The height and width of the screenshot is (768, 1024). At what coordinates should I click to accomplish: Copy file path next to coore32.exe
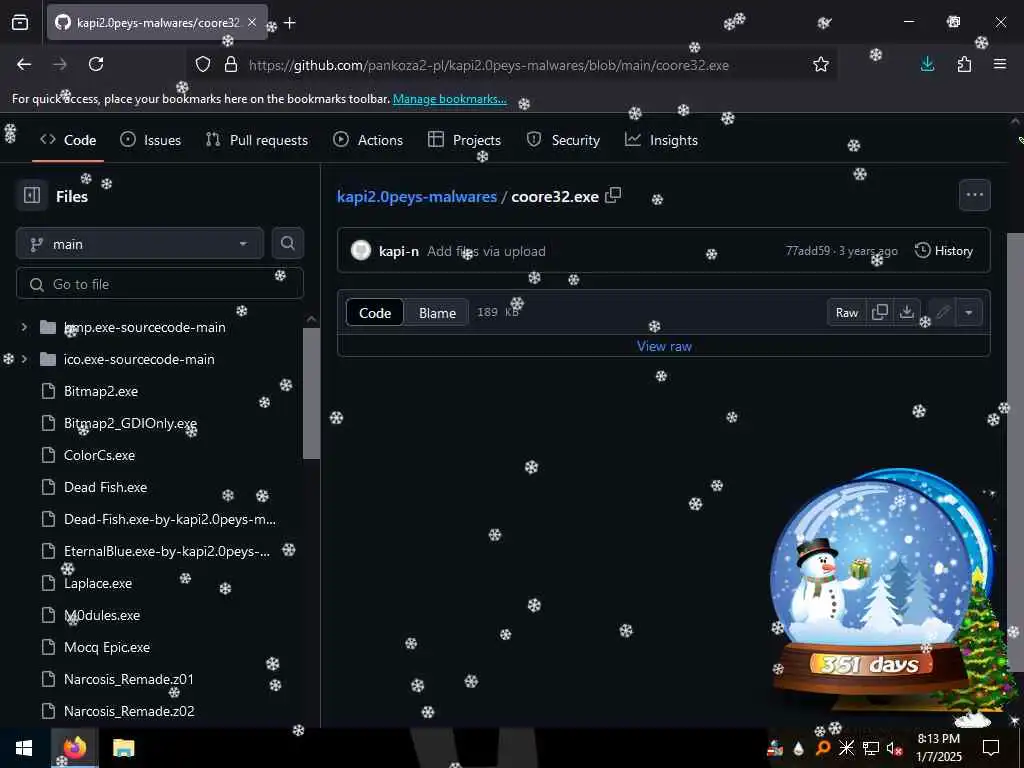pos(613,195)
